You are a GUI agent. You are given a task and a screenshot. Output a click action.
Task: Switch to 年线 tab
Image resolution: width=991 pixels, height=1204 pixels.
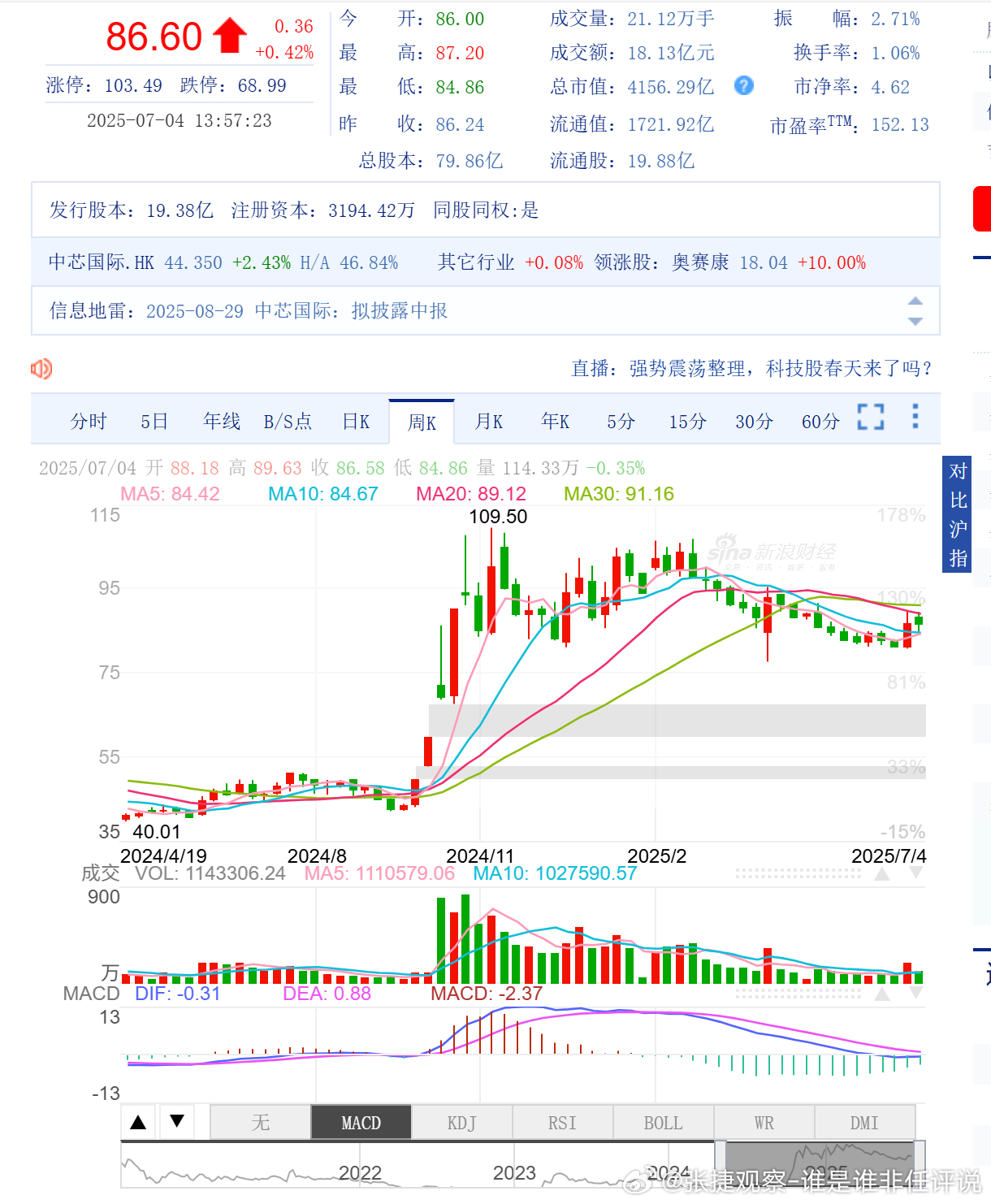222,422
